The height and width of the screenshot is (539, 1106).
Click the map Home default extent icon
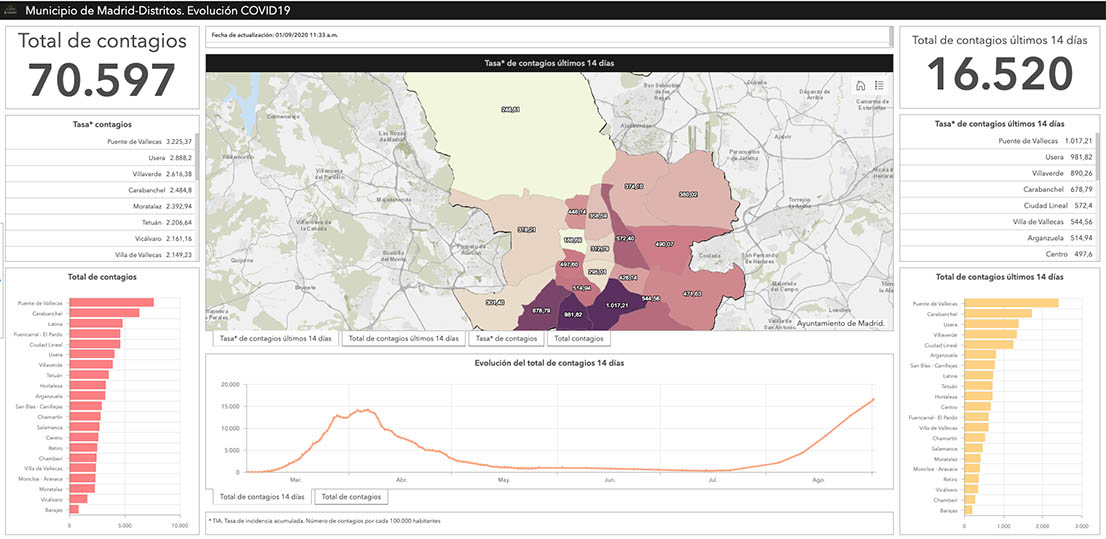(861, 86)
